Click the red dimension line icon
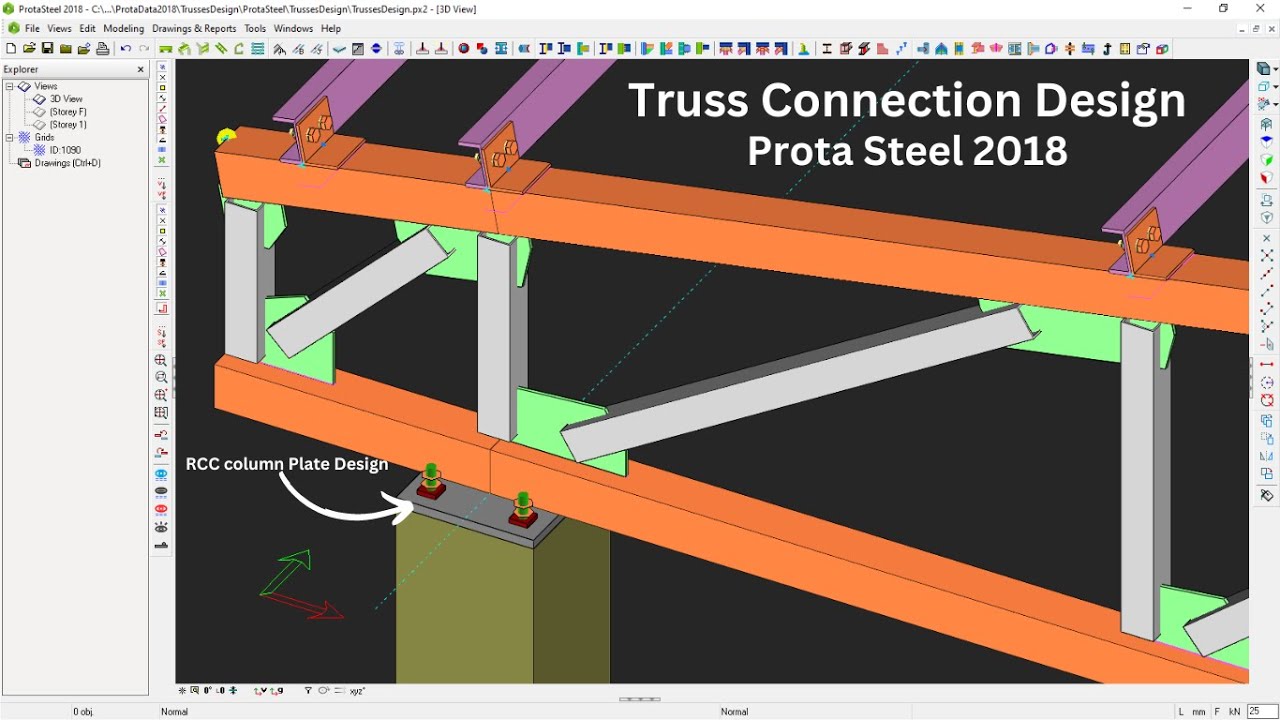 click(x=1266, y=364)
